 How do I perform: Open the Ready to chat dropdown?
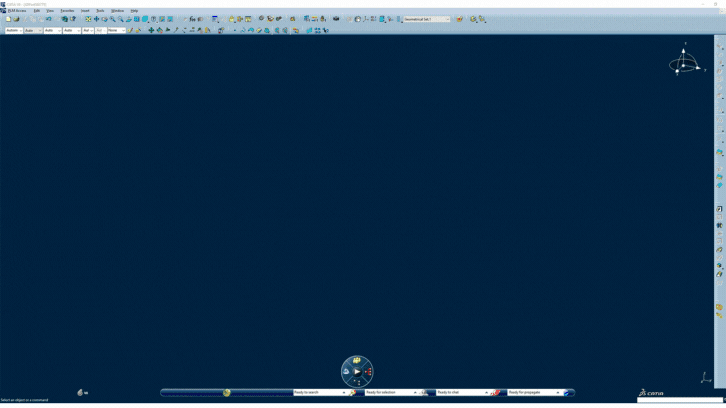(486, 393)
